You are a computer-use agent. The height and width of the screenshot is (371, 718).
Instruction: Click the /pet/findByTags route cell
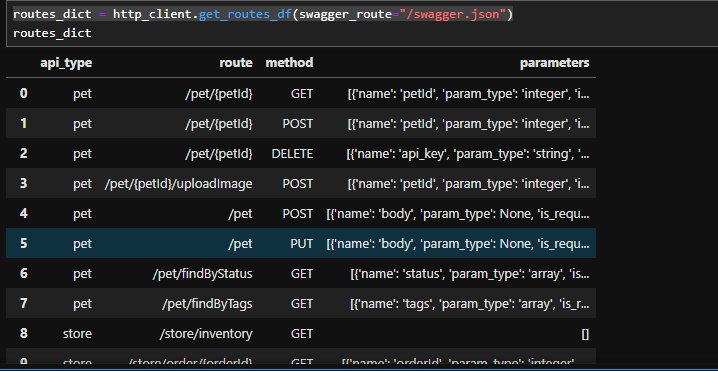coord(207,304)
